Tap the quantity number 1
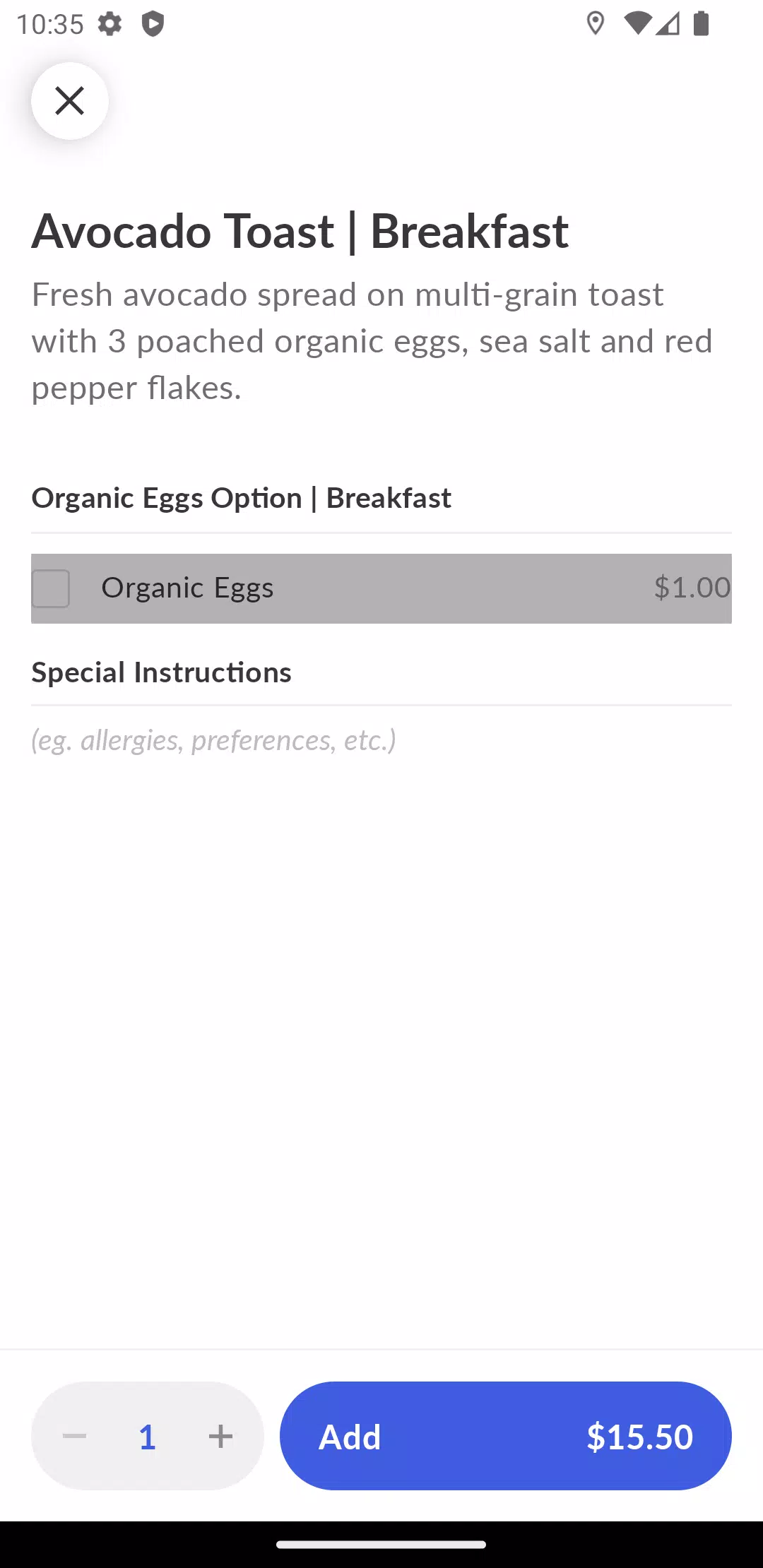 point(147,1437)
